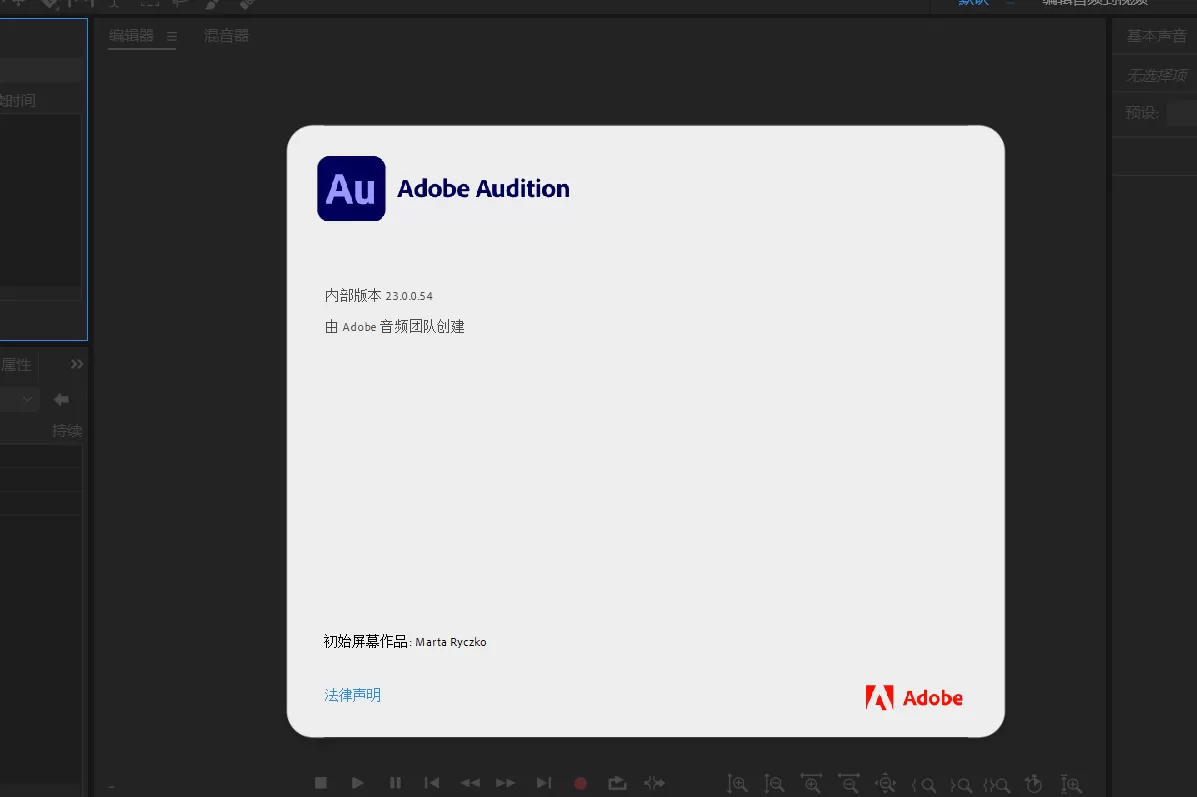Toggle skip selection in the transport bar
1197x797 pixels.
(654, 783)
